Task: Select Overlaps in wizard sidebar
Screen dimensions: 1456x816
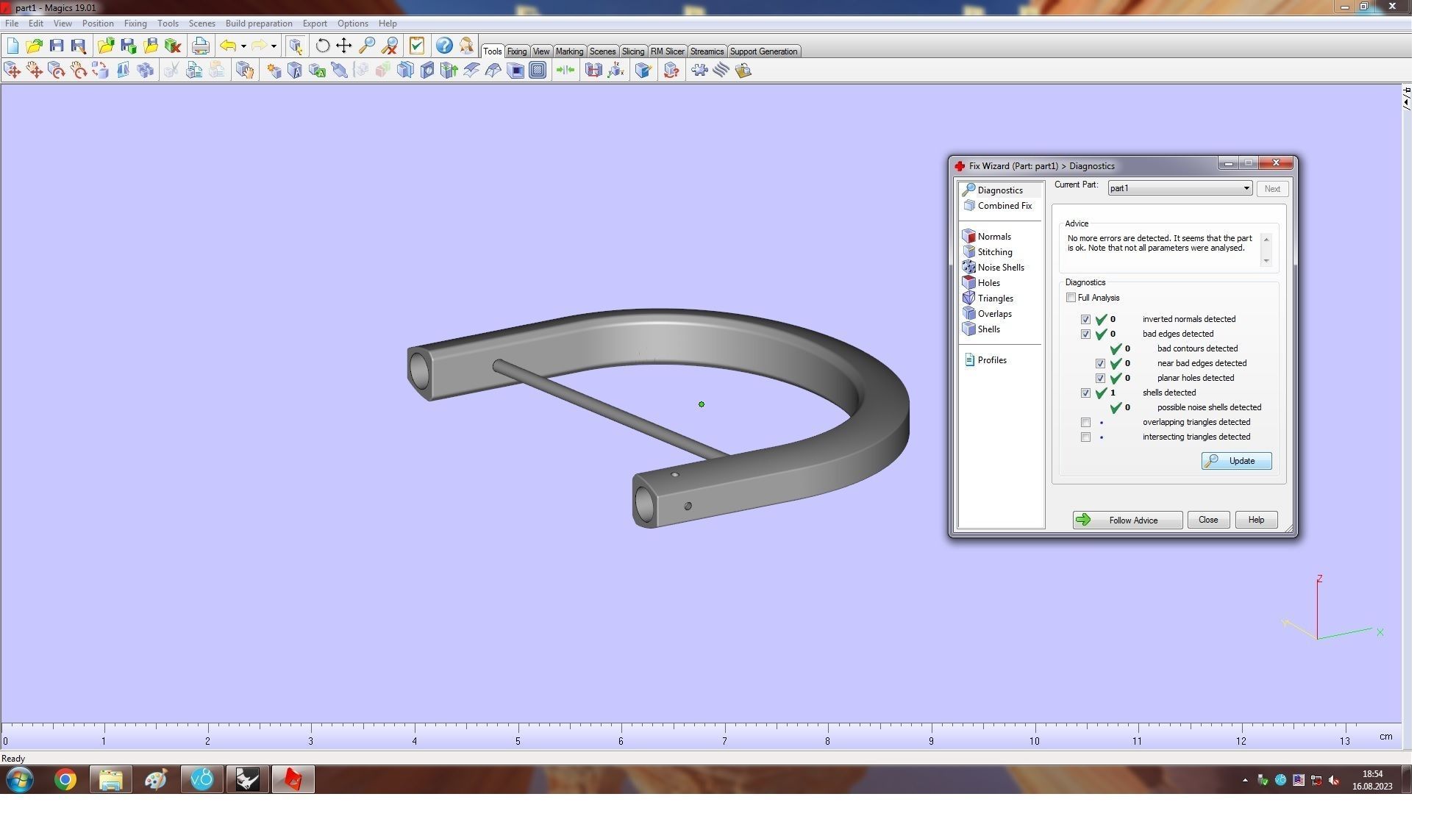Action: coord(988,314)
